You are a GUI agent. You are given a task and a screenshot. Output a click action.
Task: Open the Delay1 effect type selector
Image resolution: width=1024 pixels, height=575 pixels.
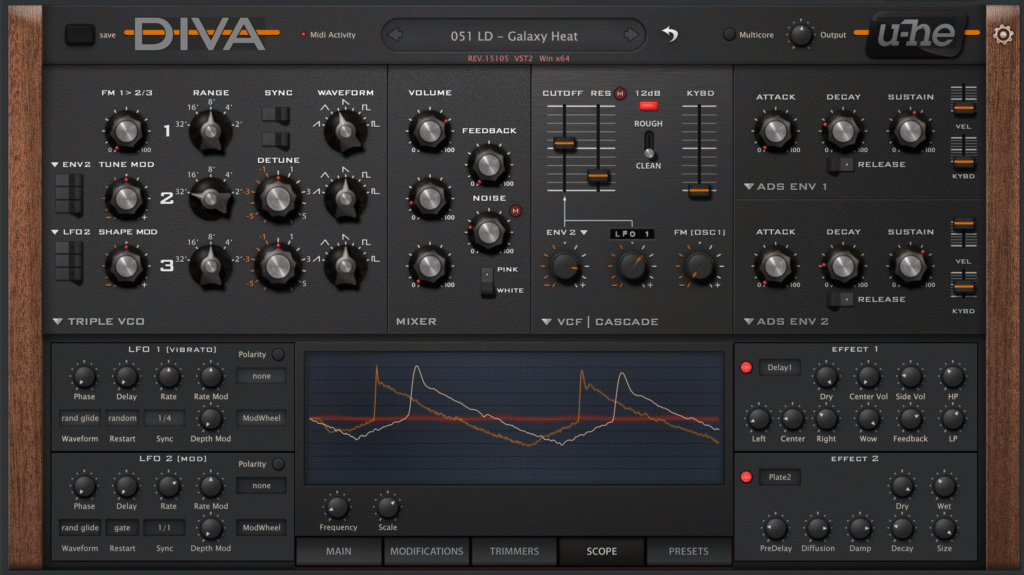tap(779, 367)
